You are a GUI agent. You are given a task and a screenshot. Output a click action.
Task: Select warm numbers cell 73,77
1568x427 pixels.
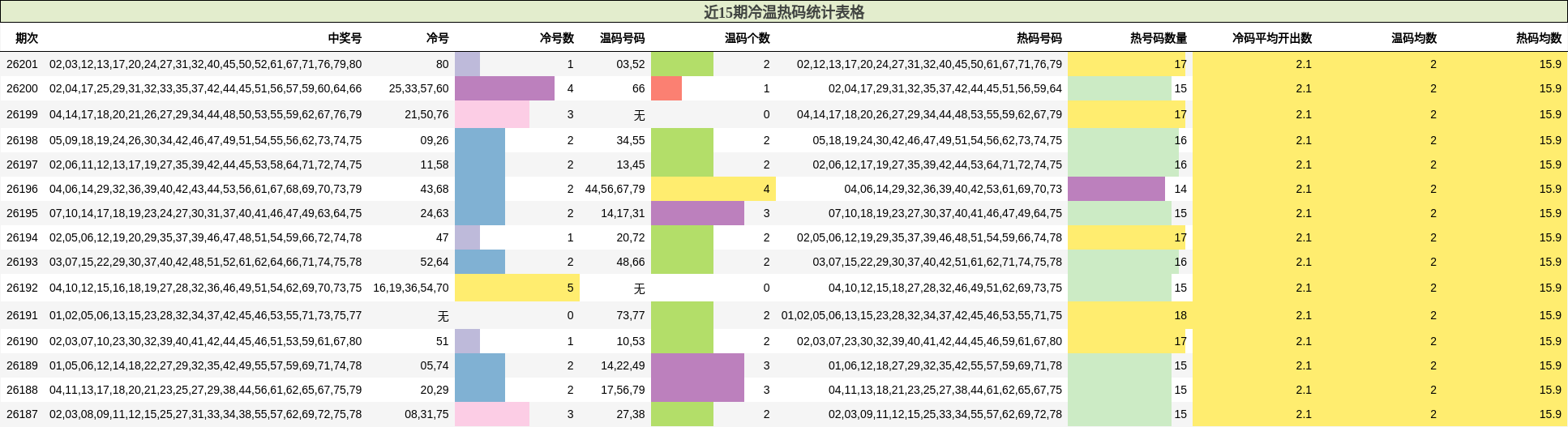point(631,315)
